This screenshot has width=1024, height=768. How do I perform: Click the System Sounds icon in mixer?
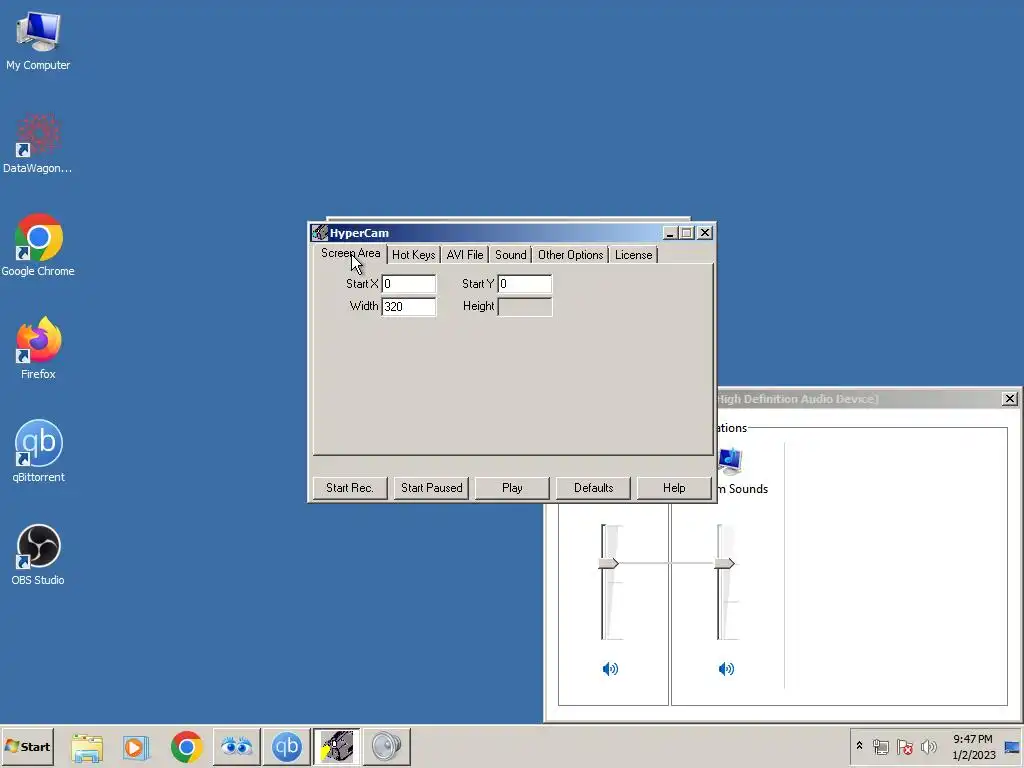click(730, 461)
